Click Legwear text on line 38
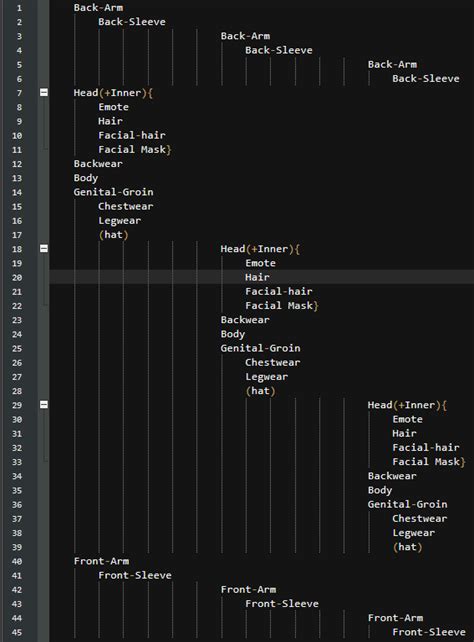474x642 pixels. pyautogui.click(x=413, y=533)
